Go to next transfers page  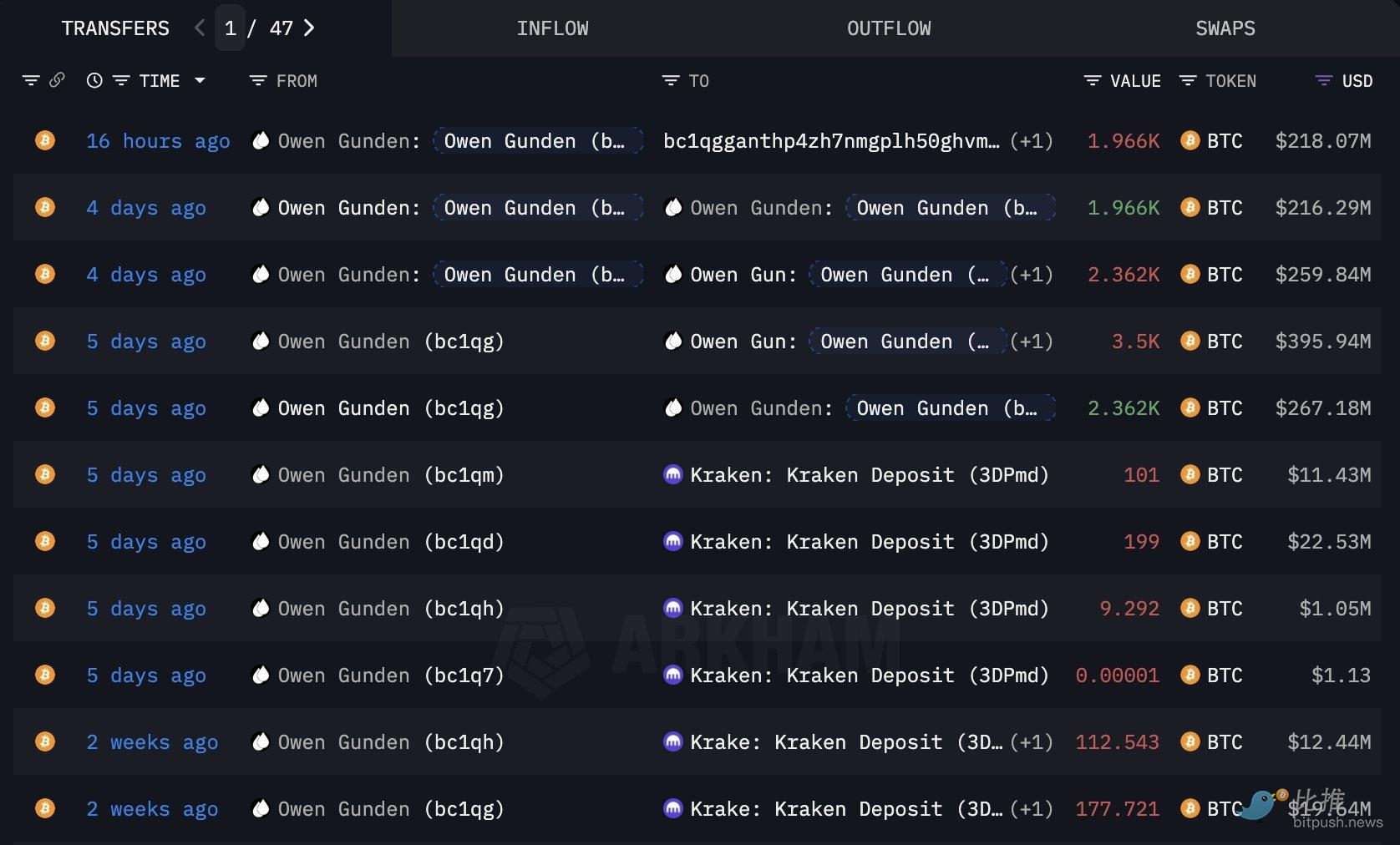[x=309, y=28]
